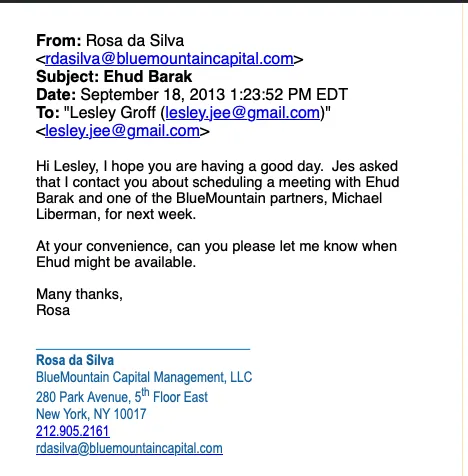
Task: Click the bold "Date:" header label
Action: click(x=56, y=95)
